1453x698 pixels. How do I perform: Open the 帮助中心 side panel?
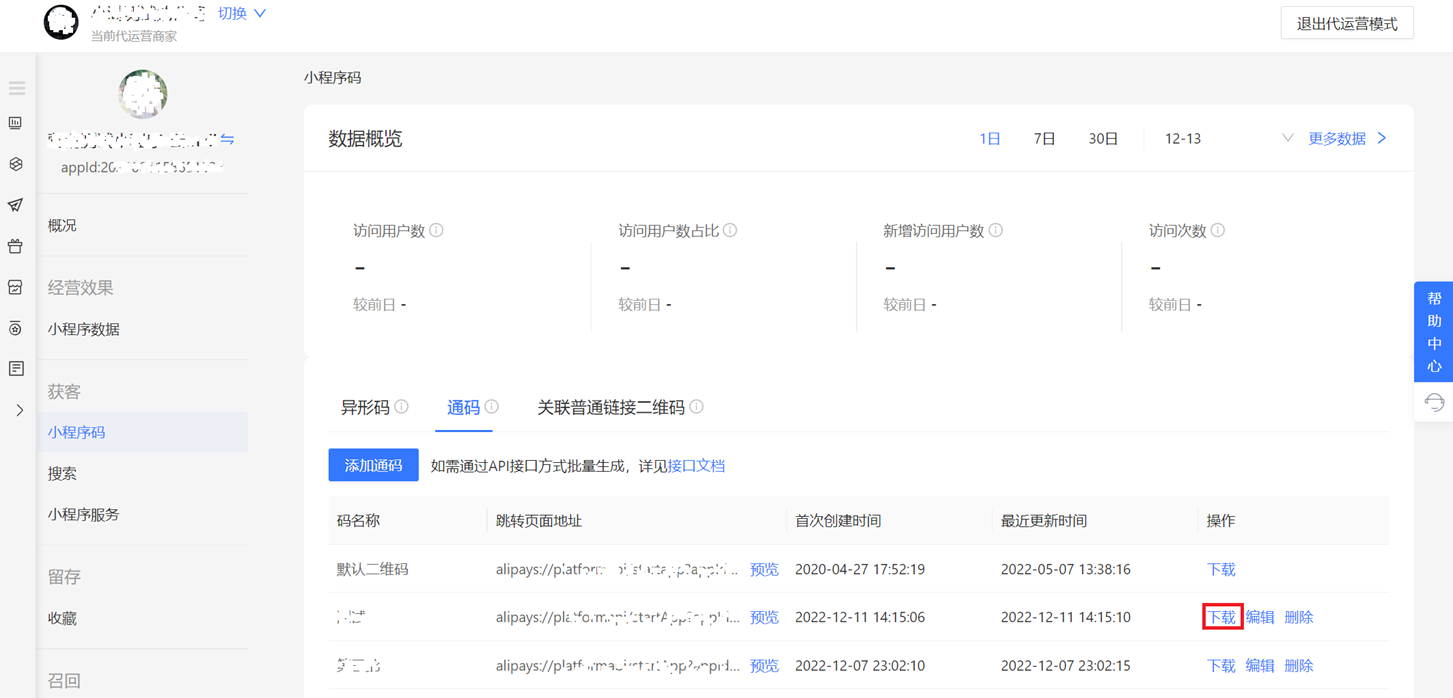tap(1434, 332)
